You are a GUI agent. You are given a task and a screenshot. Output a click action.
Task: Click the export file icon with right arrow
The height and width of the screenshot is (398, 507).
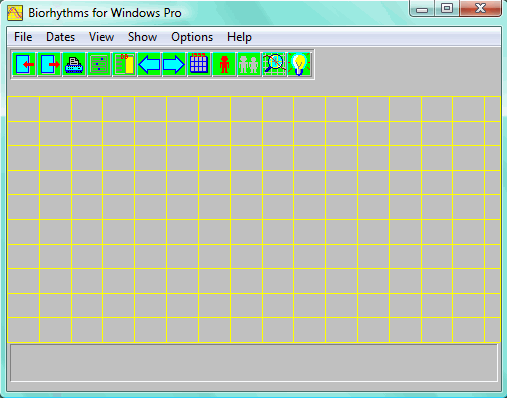coord(49,64)
